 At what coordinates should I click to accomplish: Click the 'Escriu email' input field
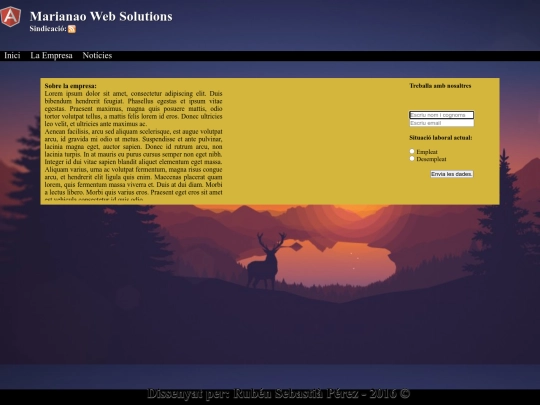click(442, 123)
